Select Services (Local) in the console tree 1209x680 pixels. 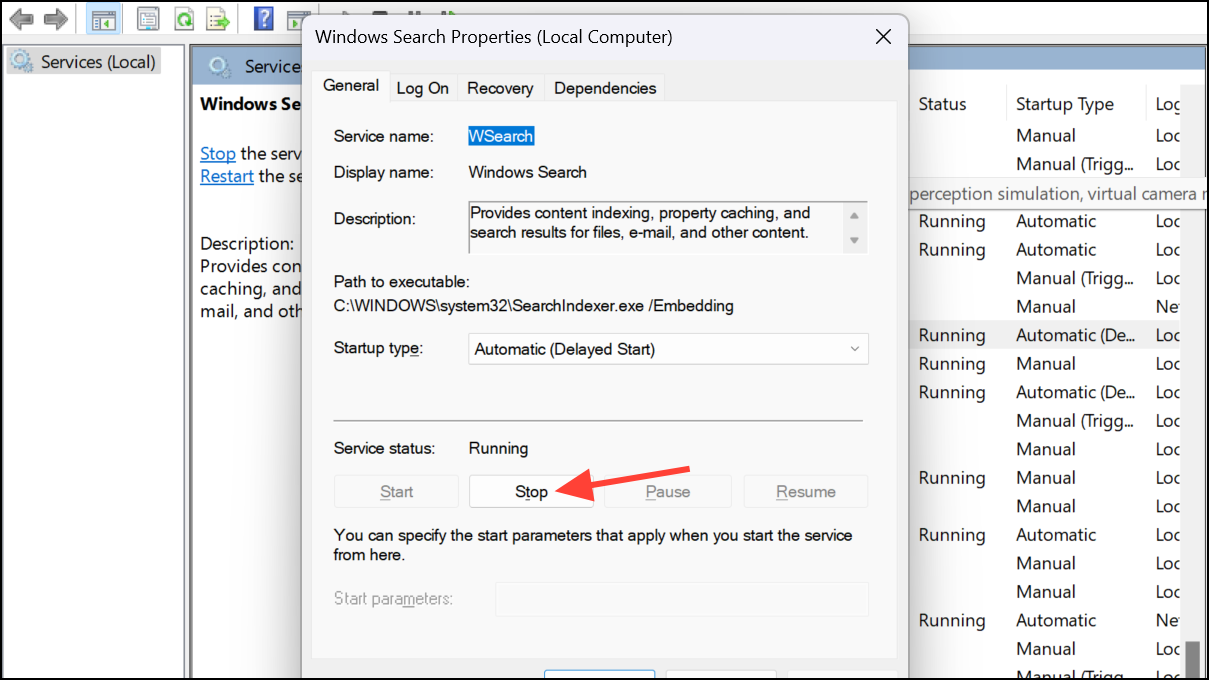point(84,62)
